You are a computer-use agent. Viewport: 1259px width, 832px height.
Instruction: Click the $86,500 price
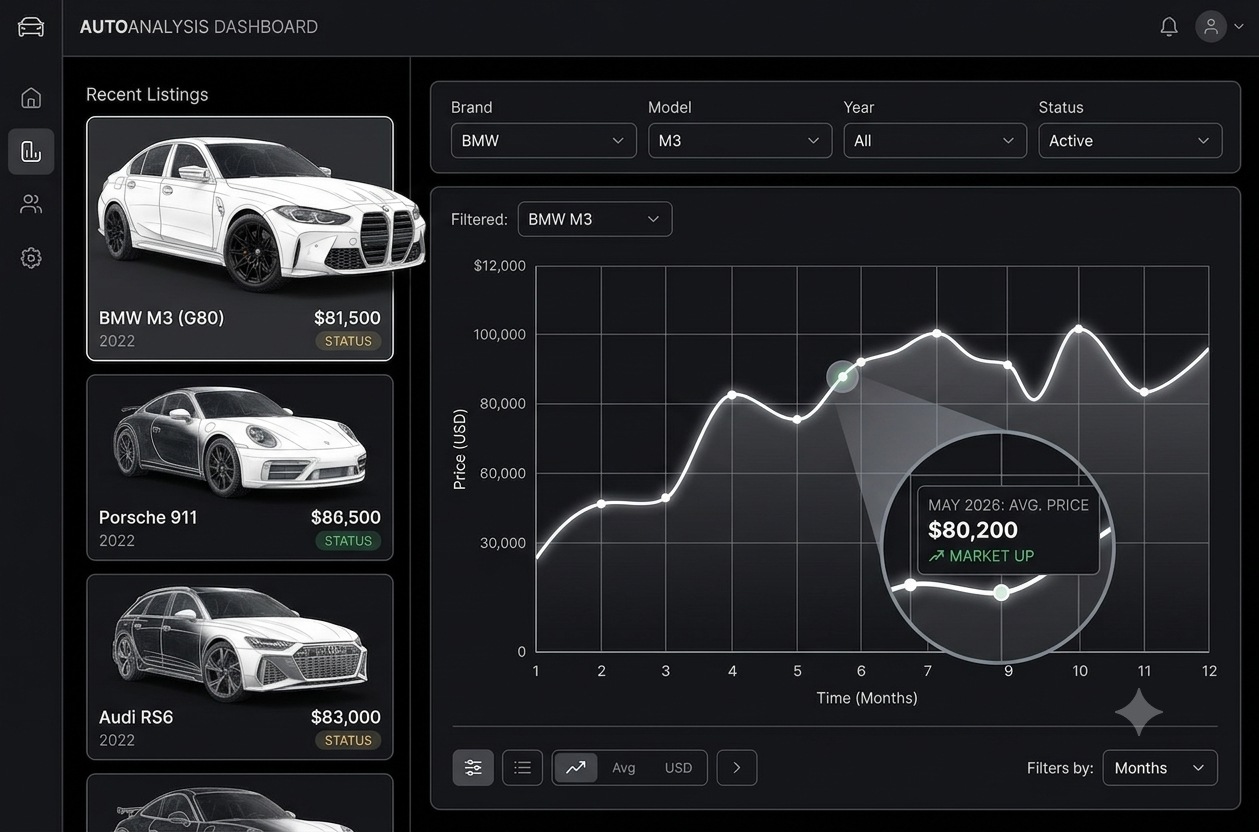click(346, 517)
